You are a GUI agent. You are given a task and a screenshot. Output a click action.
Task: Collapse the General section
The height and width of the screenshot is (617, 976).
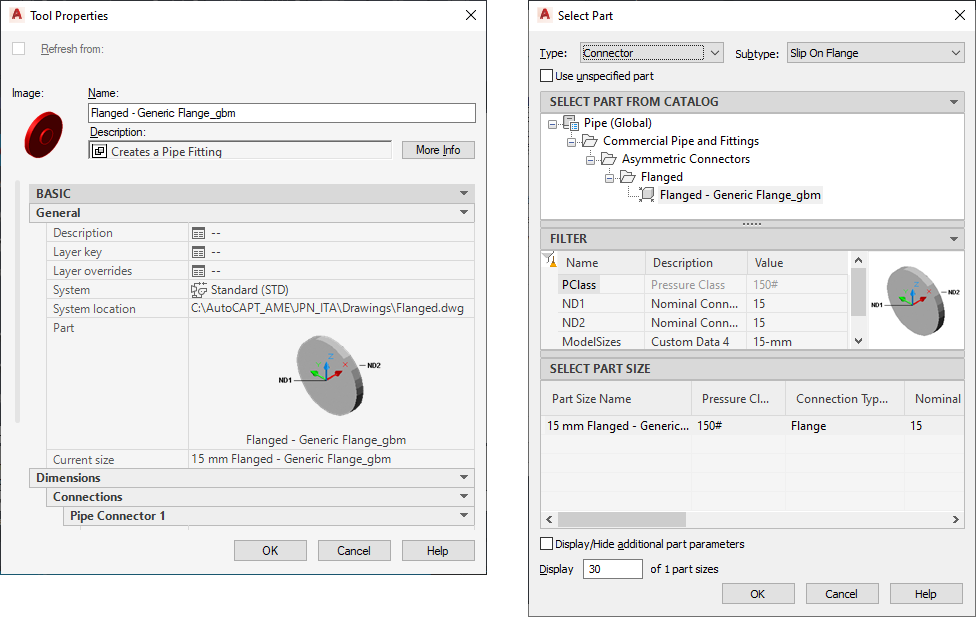click(464, 213)
